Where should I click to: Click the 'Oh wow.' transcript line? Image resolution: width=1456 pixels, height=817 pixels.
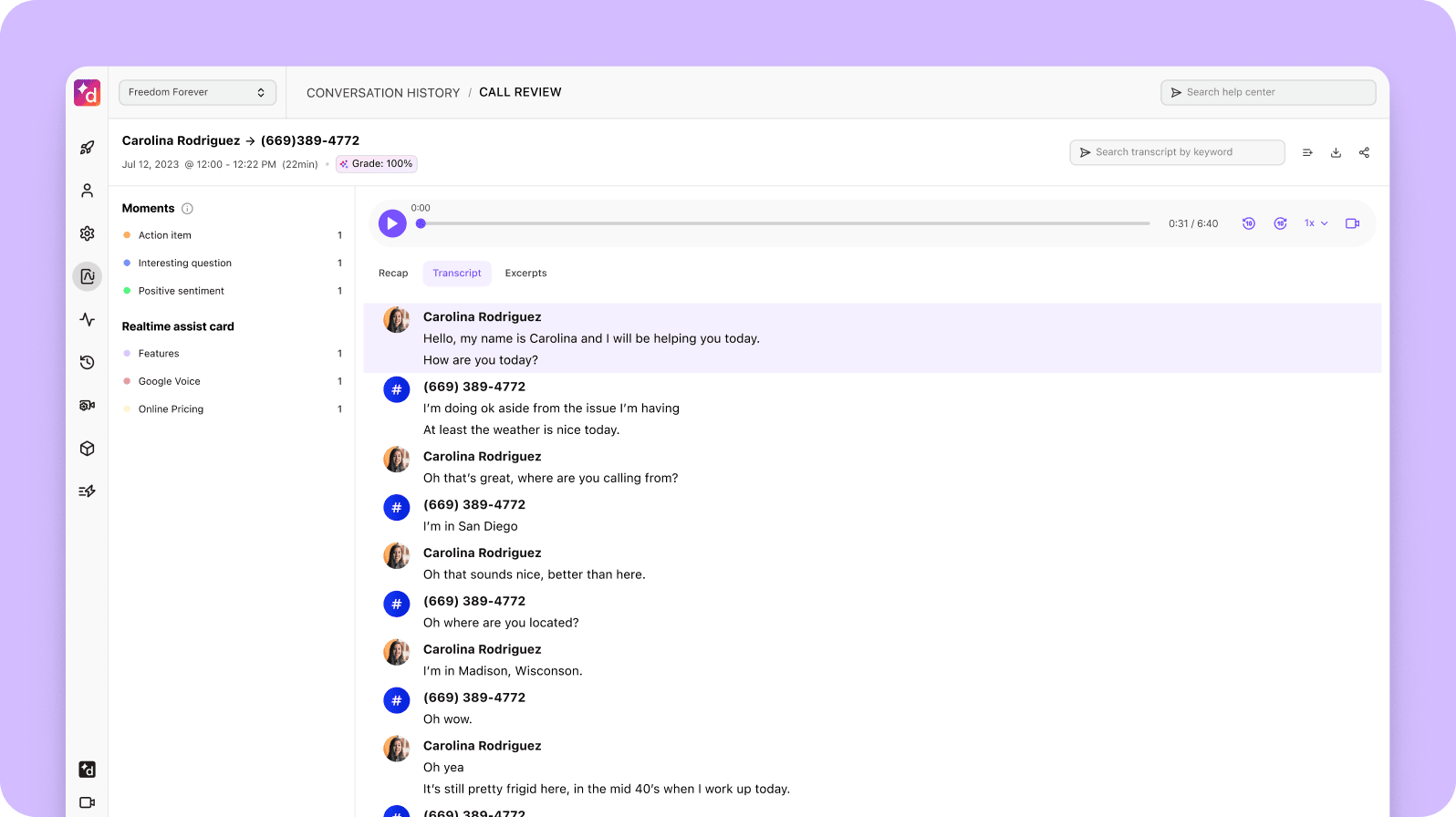(x=447, y=719)
